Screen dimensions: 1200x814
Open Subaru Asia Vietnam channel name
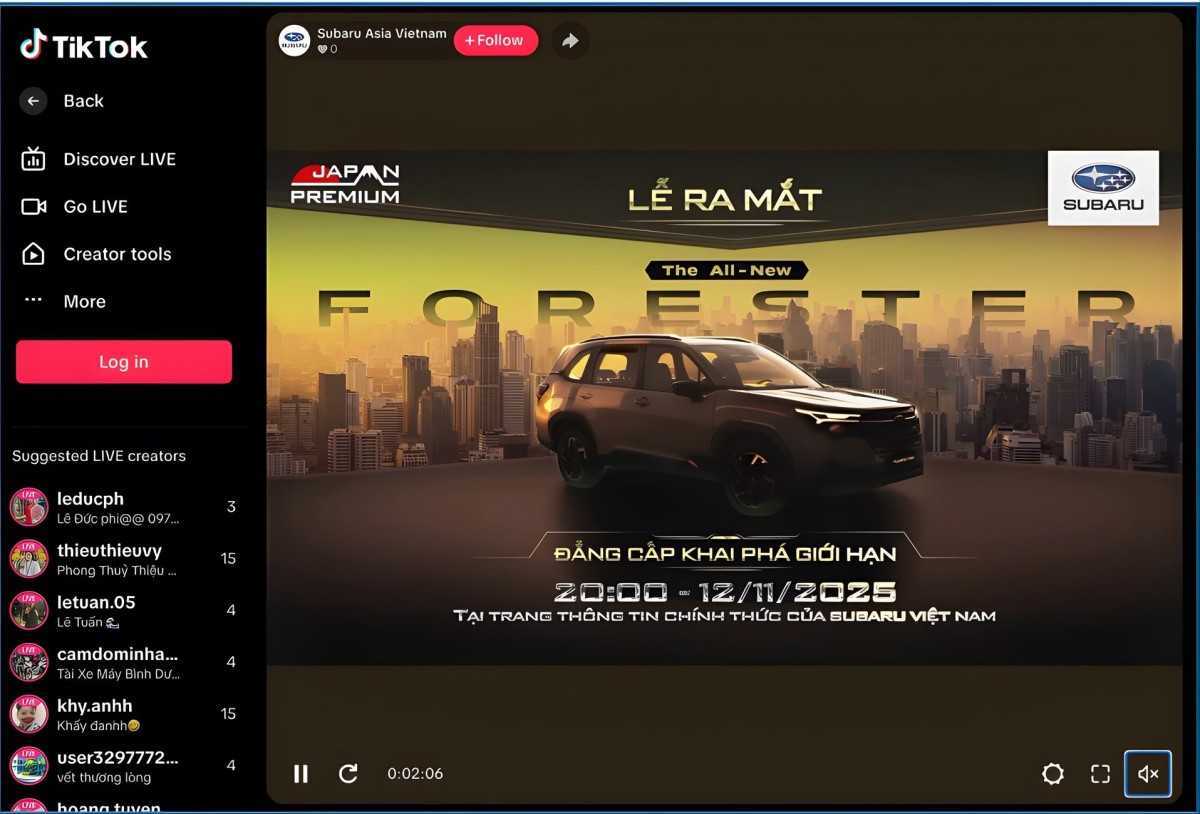[382, 33]
